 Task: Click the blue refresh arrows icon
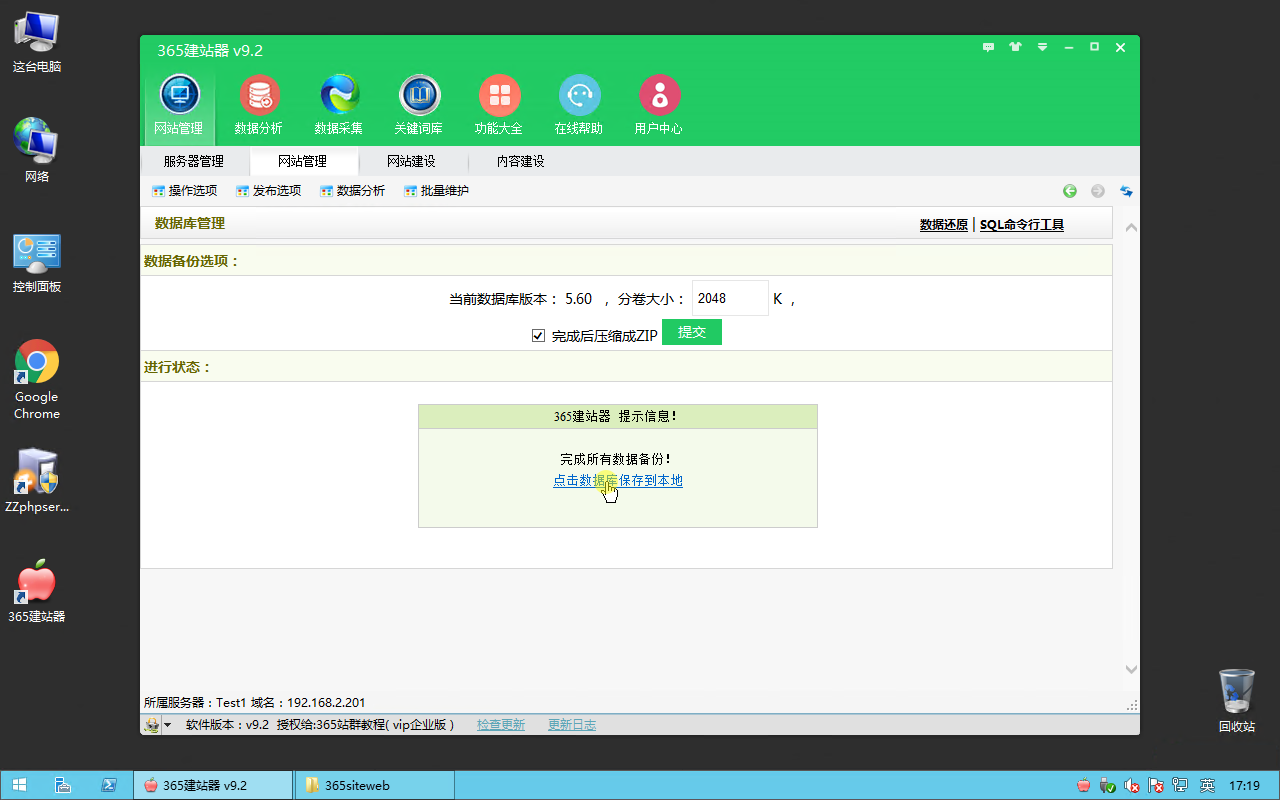tap(1126, 191)
